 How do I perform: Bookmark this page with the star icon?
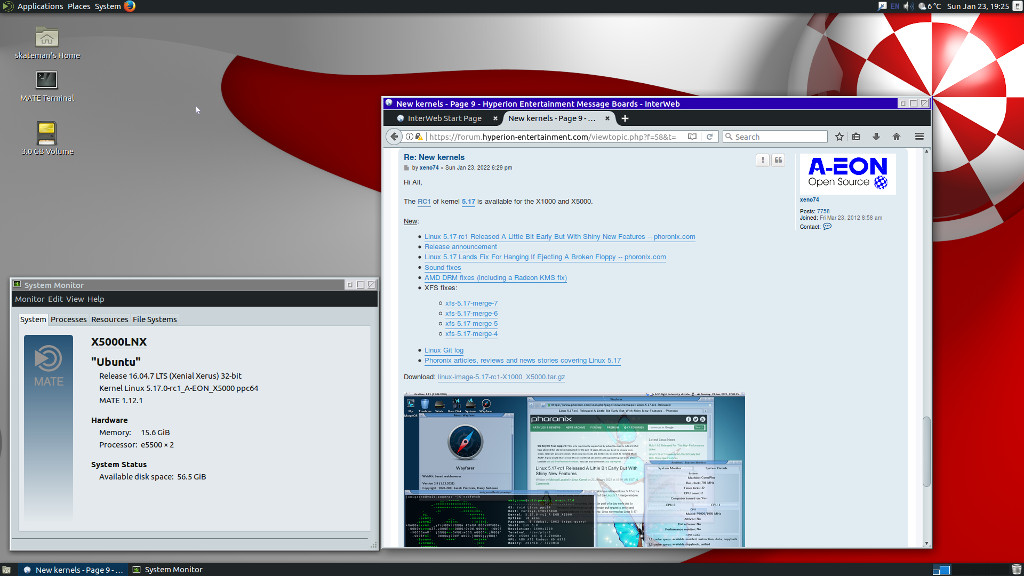click(839, 136)
